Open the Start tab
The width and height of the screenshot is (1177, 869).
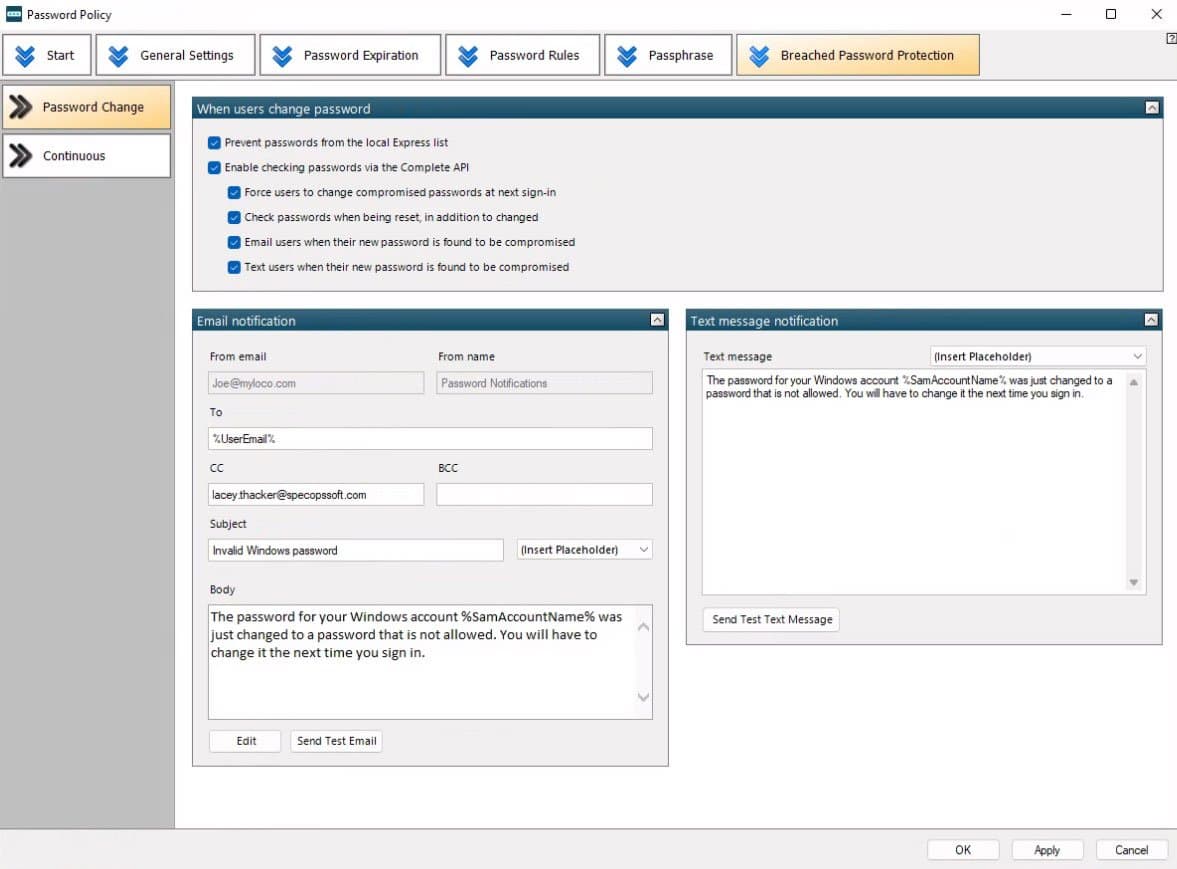click(x=47, y=55)
